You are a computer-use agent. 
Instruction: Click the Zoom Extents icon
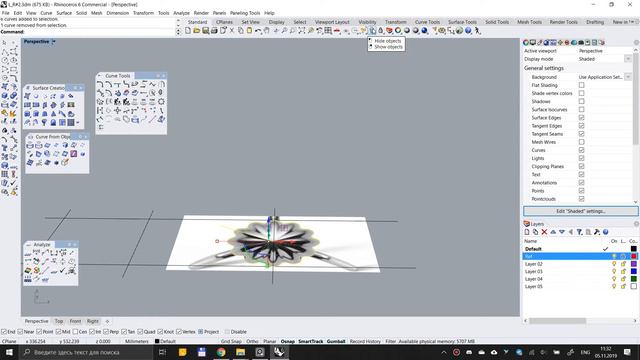point(302,31)
